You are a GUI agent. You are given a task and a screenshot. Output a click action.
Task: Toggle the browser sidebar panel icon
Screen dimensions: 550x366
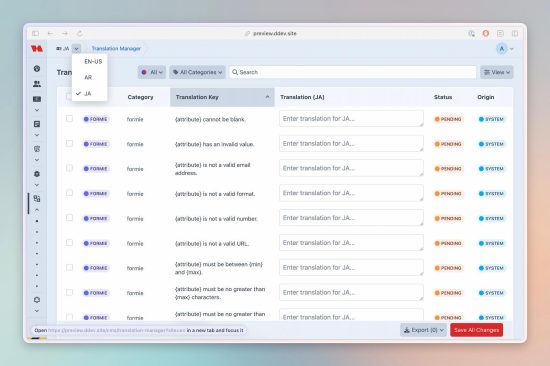coord(35,33)
